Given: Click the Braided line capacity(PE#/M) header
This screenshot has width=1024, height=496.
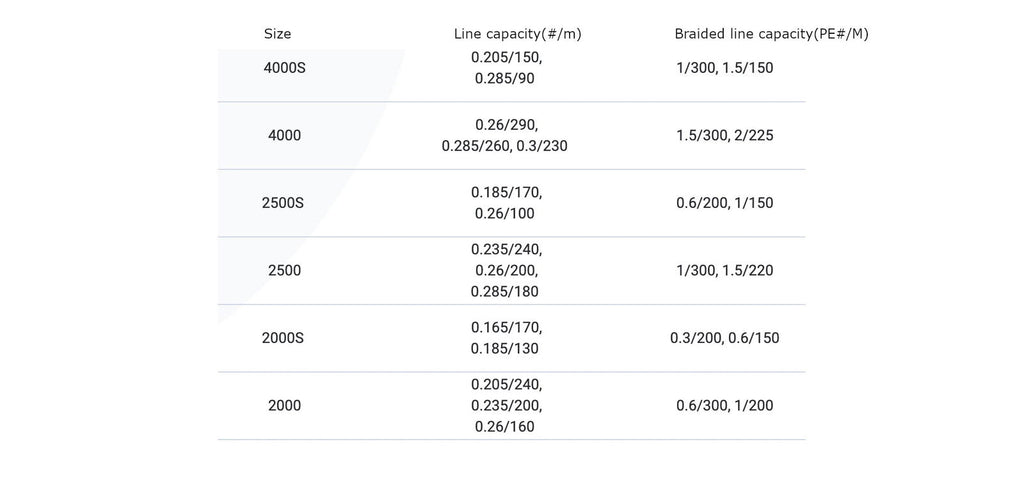Looking at the screenshot, I should [x=771, y=34].
